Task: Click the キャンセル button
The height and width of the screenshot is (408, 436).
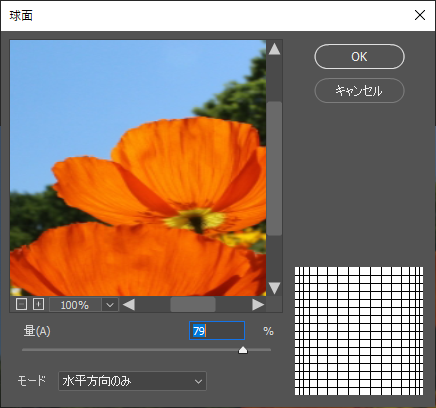Action: [x=359, y=90]
